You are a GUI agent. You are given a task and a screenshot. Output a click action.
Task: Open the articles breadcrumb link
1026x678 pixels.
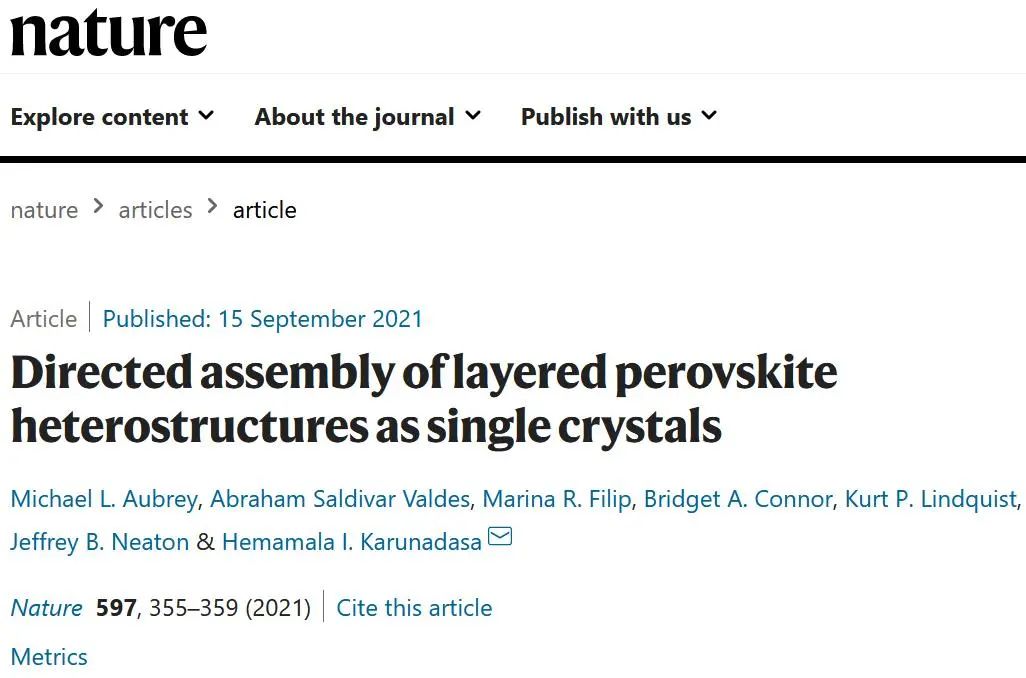pyautogui.click(x=156, y=210)
